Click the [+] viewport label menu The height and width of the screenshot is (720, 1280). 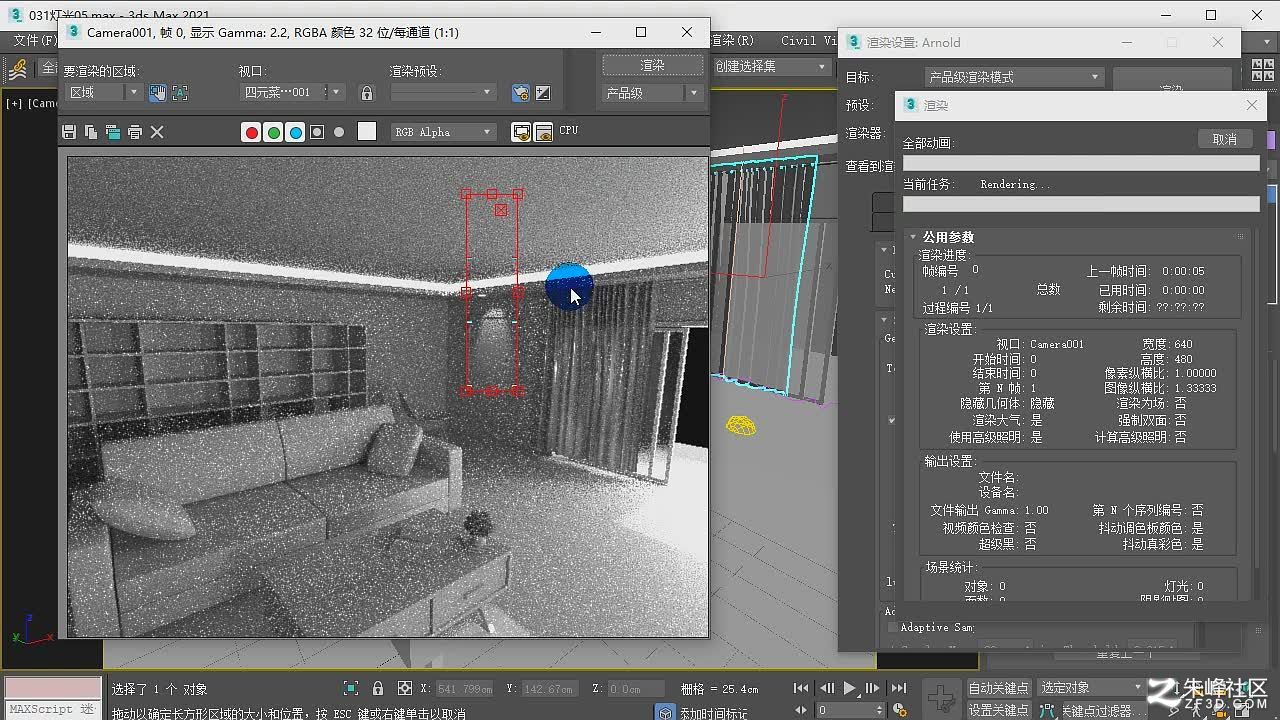[x=14, y=103]
